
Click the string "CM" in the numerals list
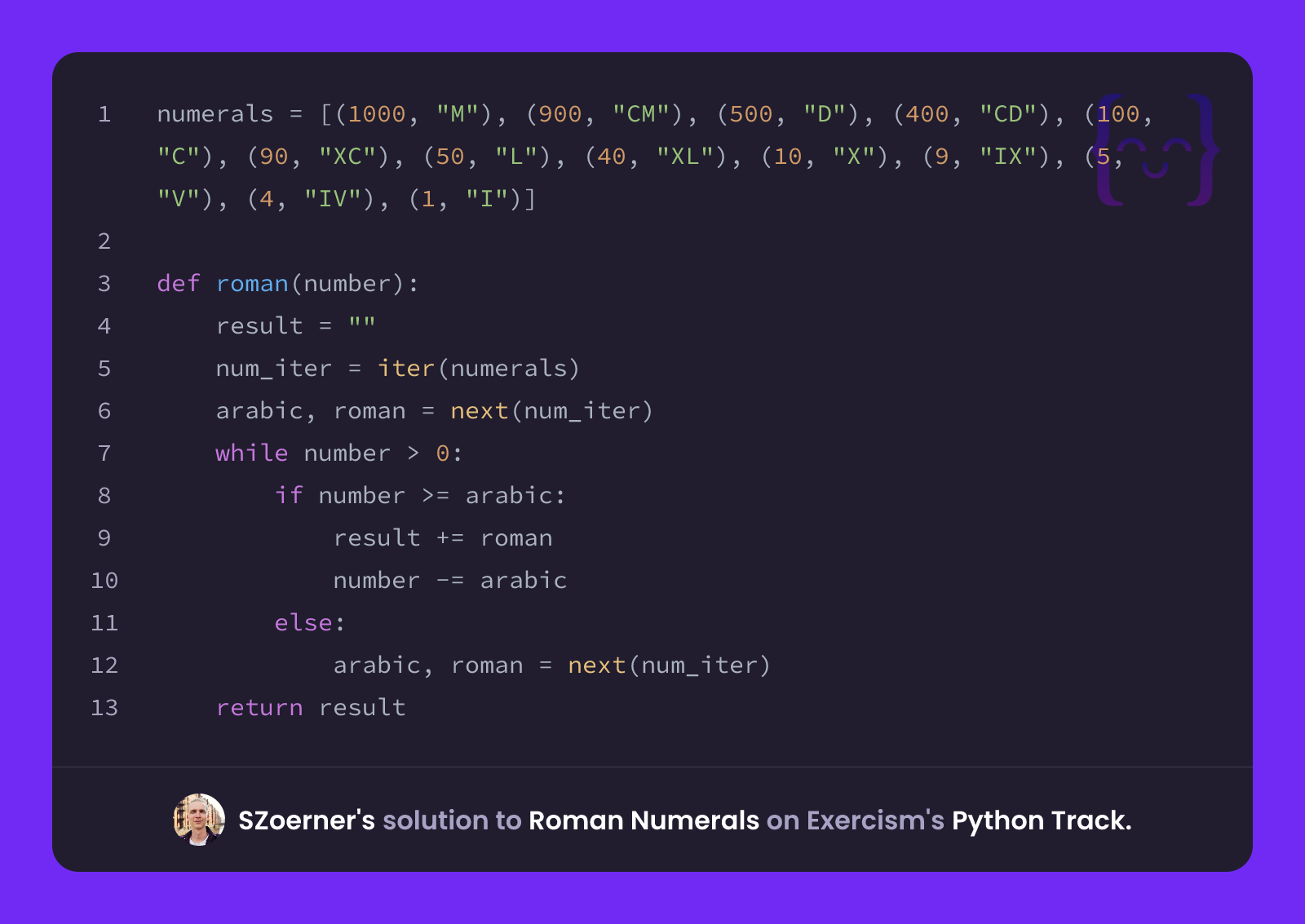641,113
